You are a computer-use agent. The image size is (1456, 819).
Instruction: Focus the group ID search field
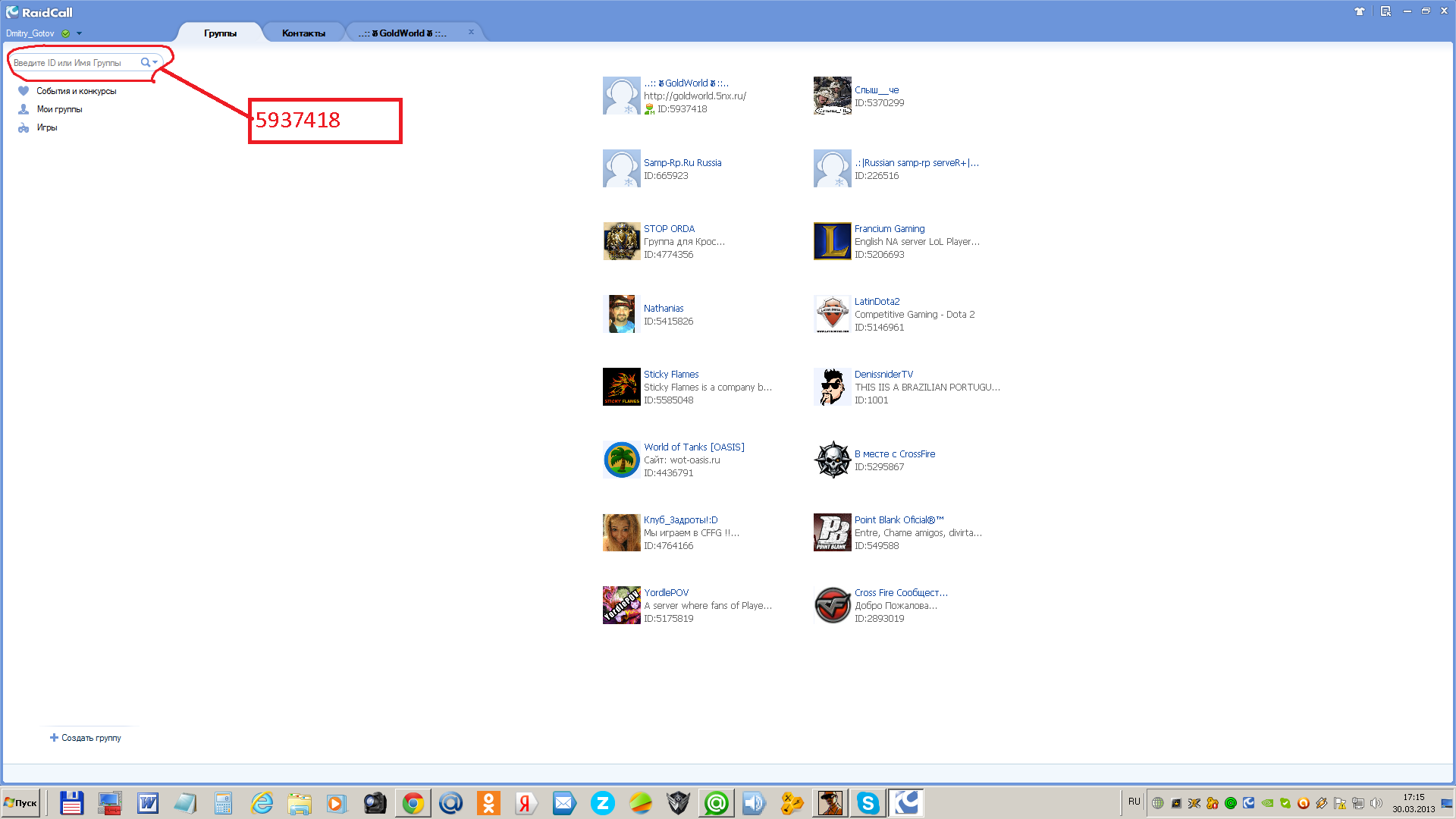click(74, 63)
